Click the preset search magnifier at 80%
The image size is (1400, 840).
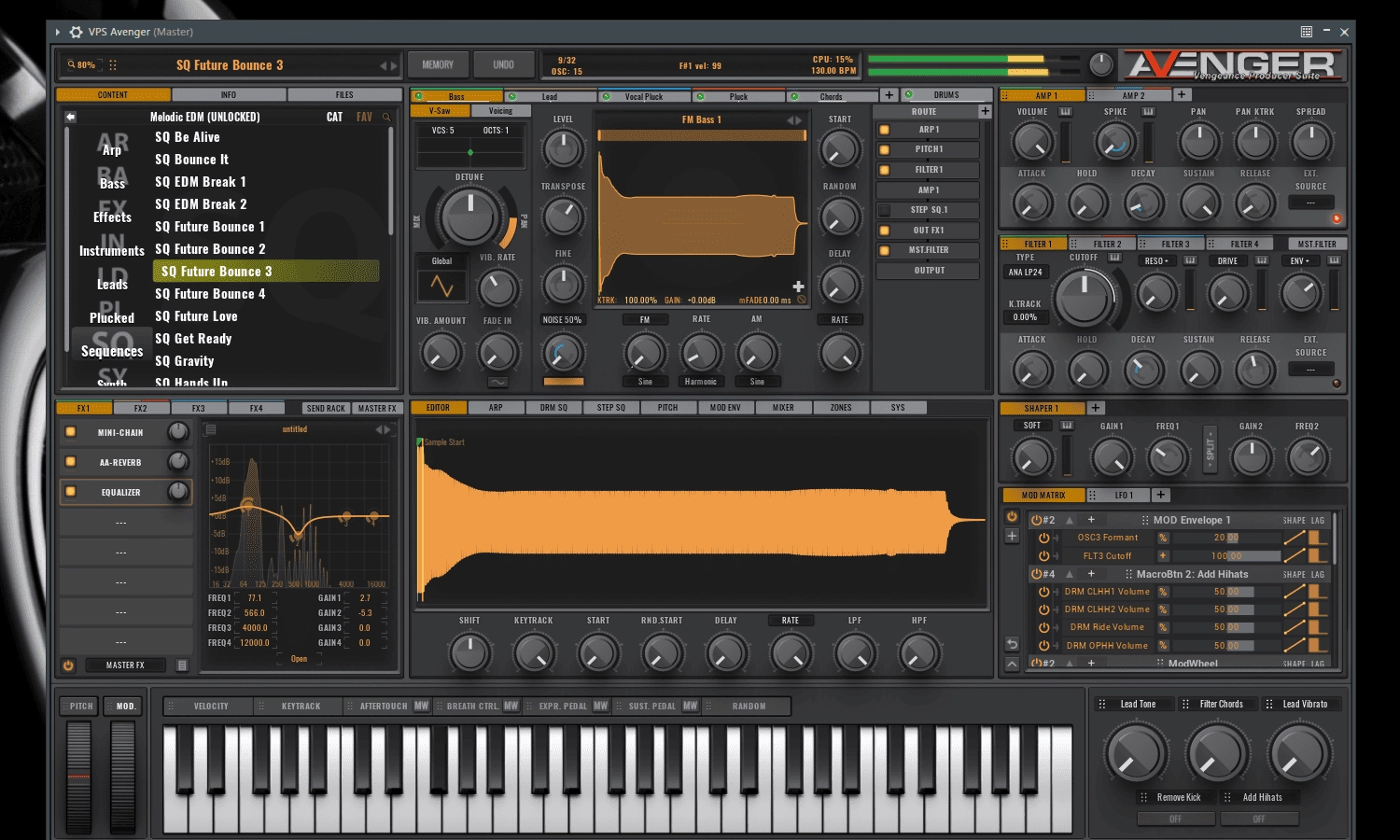coord(71,65)
